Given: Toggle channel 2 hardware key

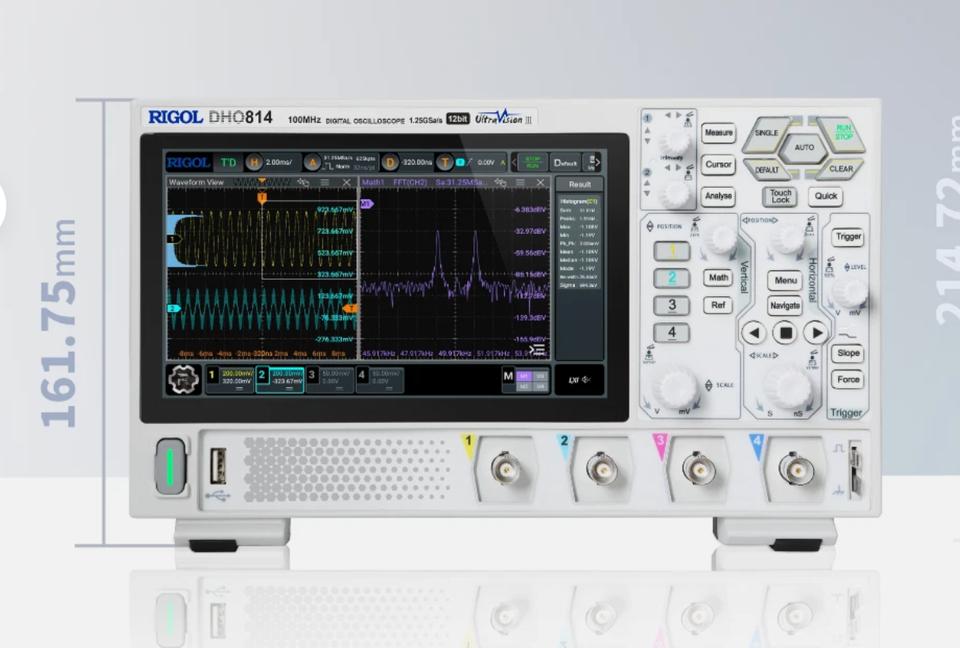Looking at the screenshot, I should (x=672, y=278).
